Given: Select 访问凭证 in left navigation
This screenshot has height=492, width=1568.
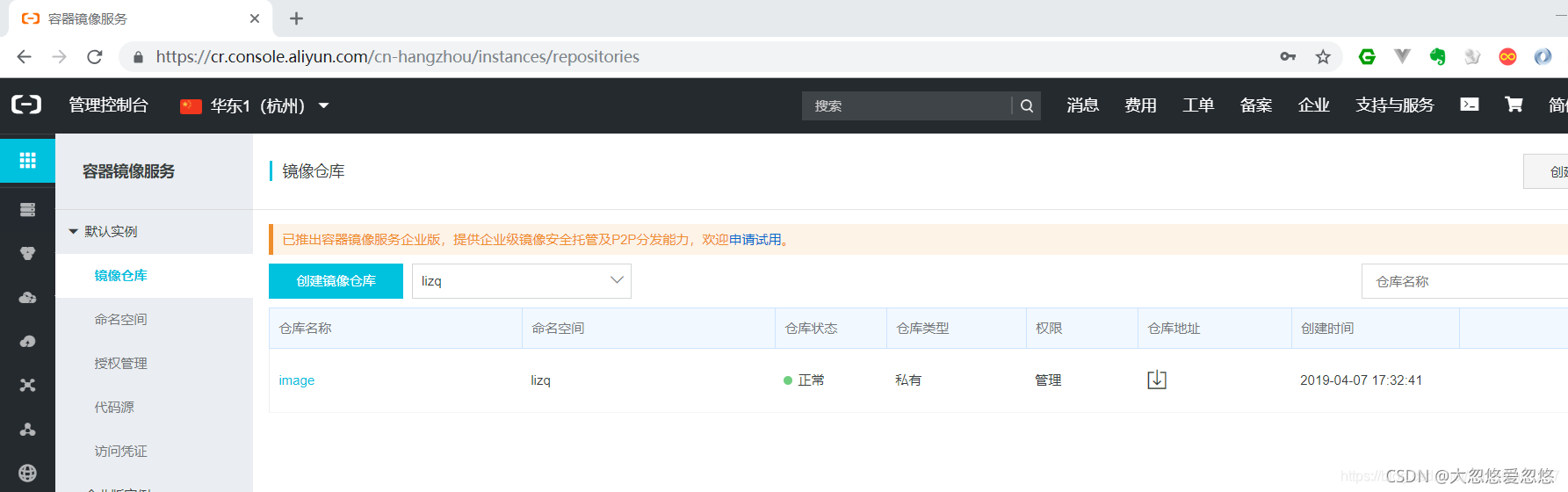Looking at the screenshot, I should click(120, 452).
